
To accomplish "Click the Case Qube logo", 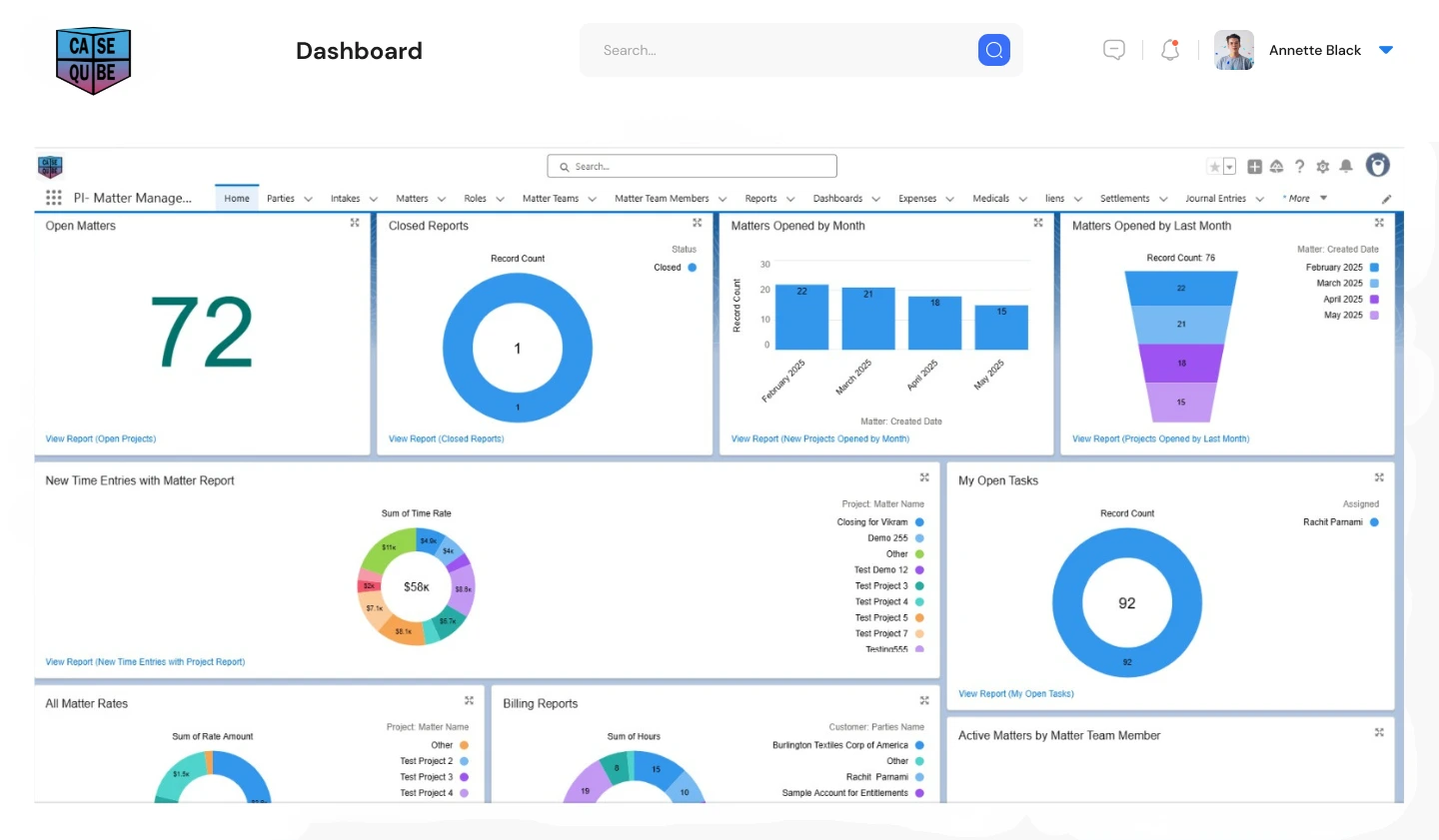I will 93,60.
